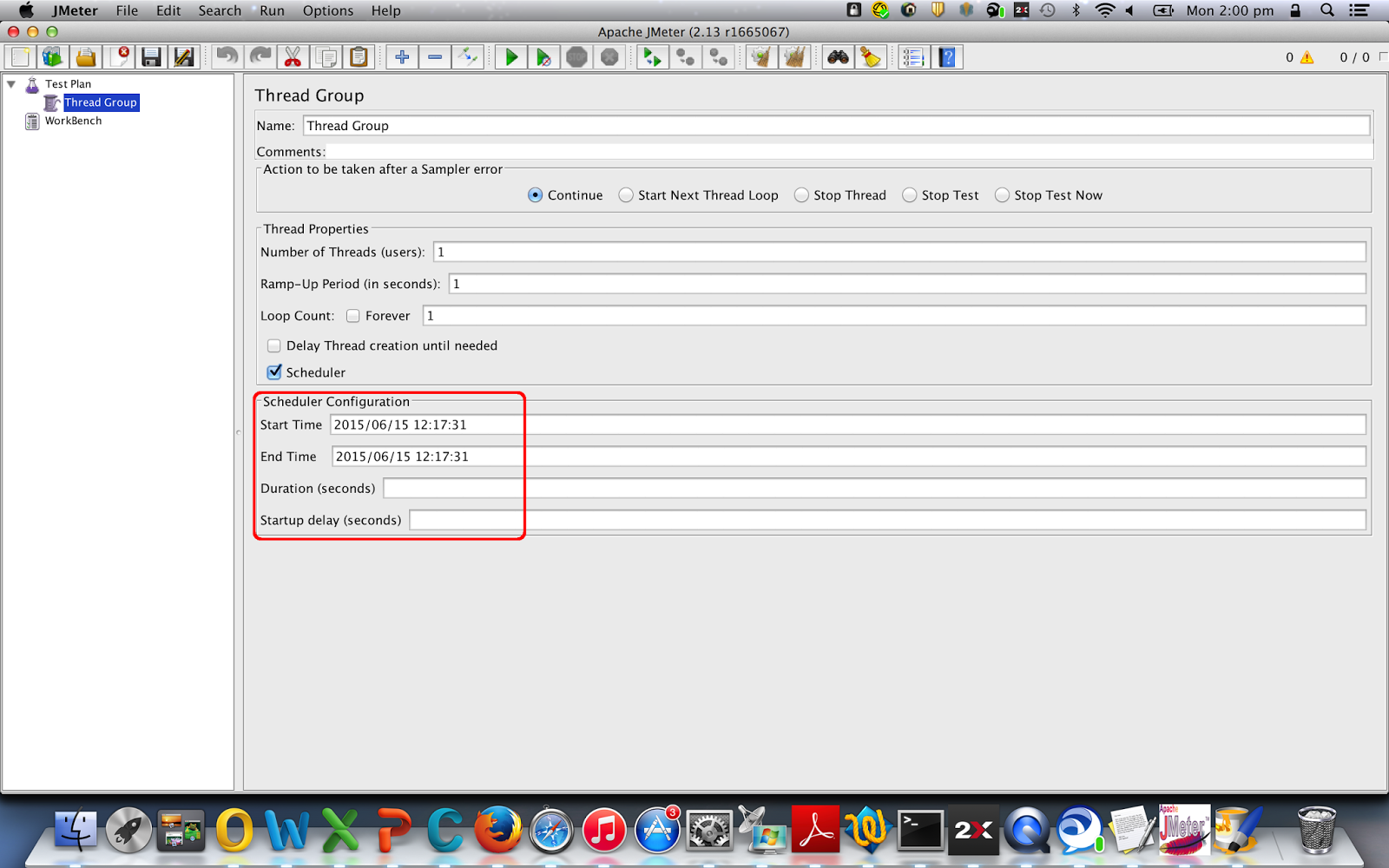Enable the Forever loop count checkbox
The width and height of the screenshot is (1389, 868).
[x=352, y=316]
